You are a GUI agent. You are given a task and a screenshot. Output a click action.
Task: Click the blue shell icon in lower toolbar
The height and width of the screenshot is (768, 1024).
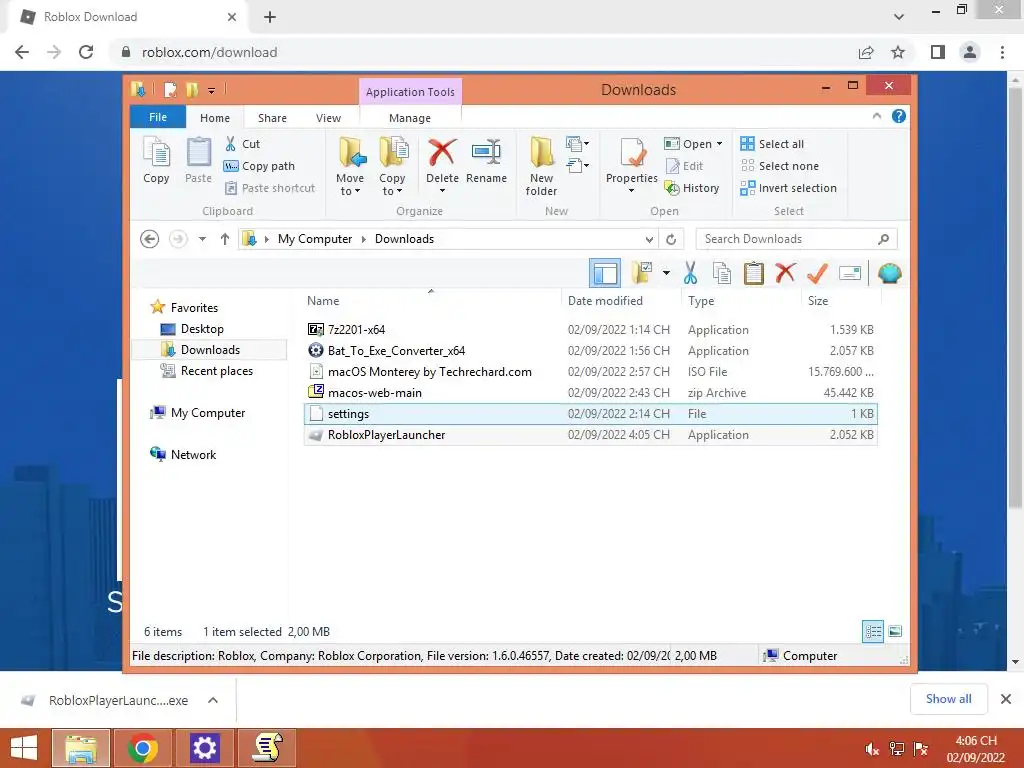pyautogui.click(x=889, y=274)
